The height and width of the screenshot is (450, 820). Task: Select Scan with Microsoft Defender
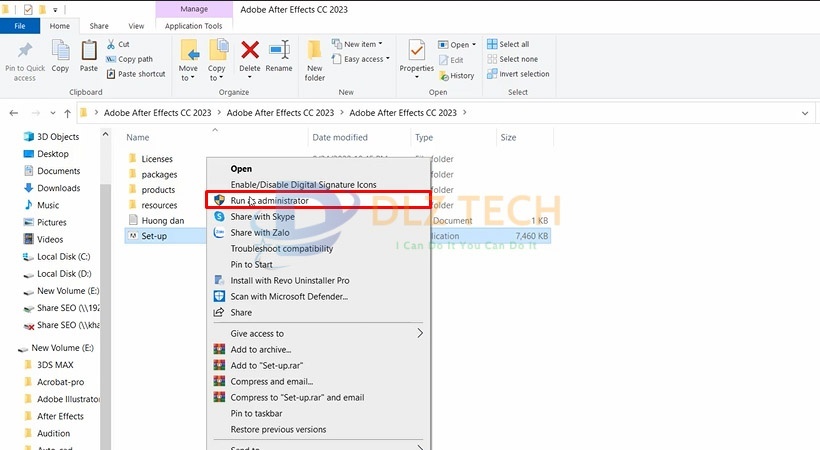point(289,296)
